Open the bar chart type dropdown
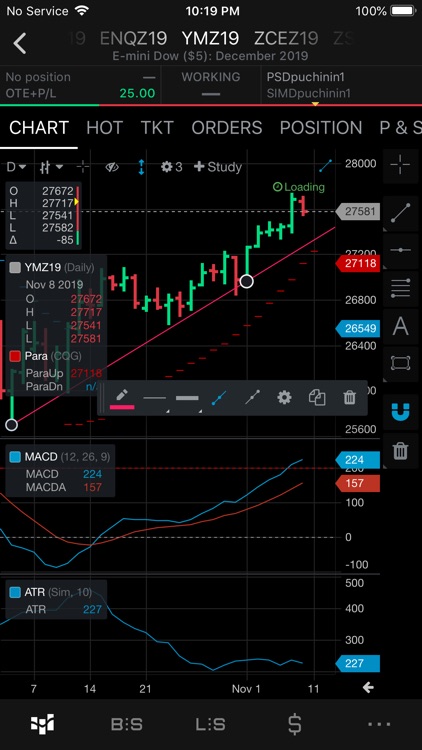 tap(51, 167)
